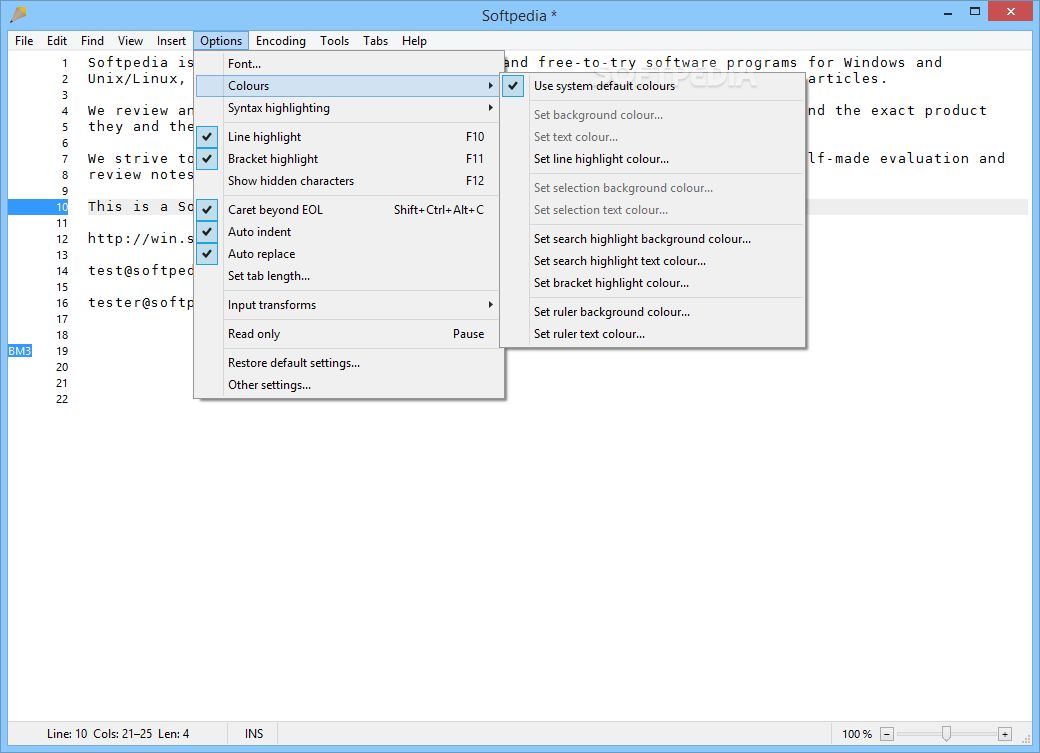This screenshot has width=1040, height=753.
Task: Select Set tab length...
Action: (350, 275)
